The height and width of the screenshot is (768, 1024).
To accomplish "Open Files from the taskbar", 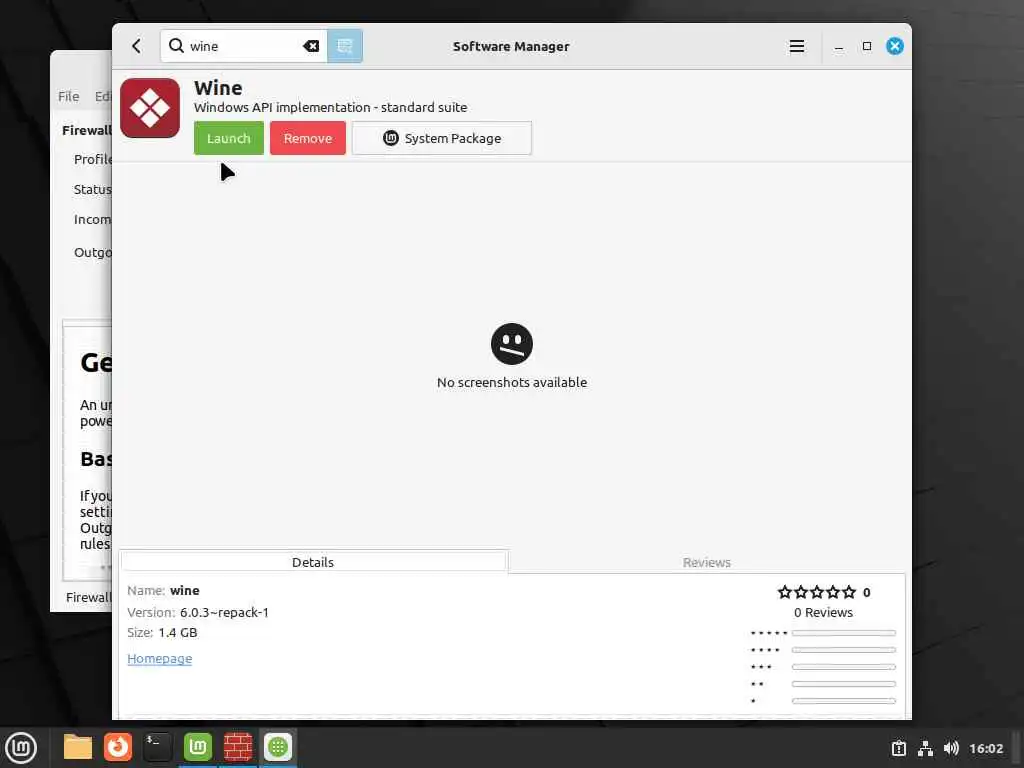I will pyautogui.click(x=78, y=747).
